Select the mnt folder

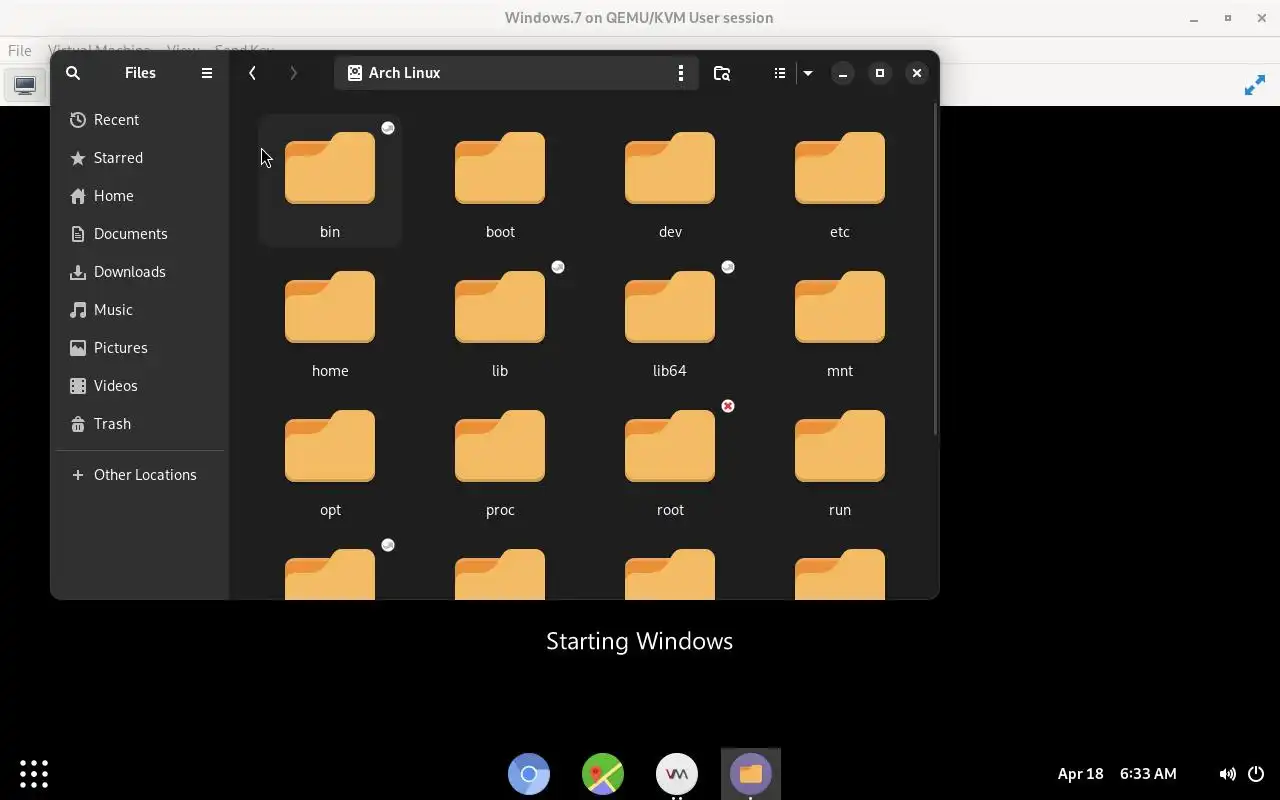pos(840,319)
